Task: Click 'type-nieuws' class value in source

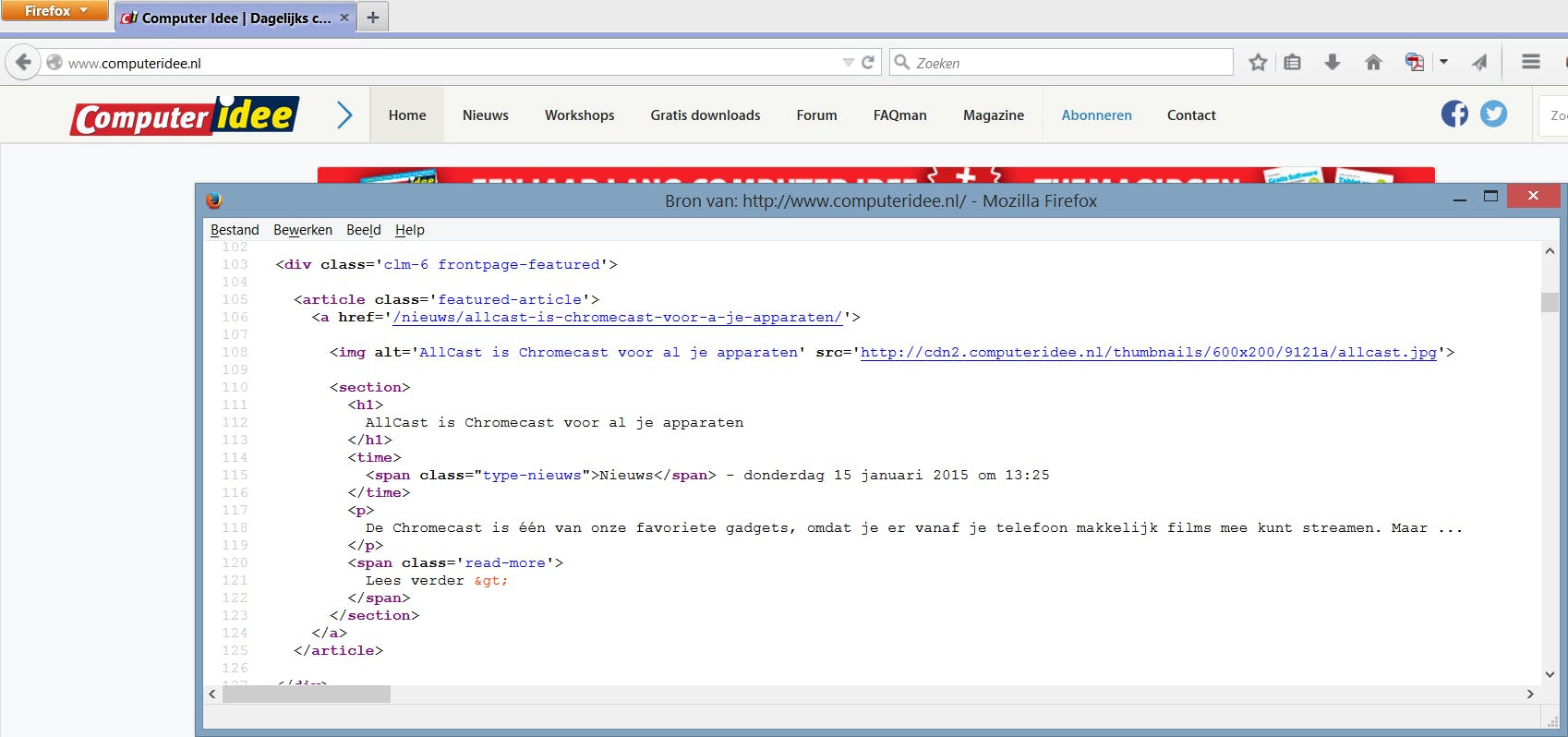Action: pyautogui.click(x=532, y=476)
